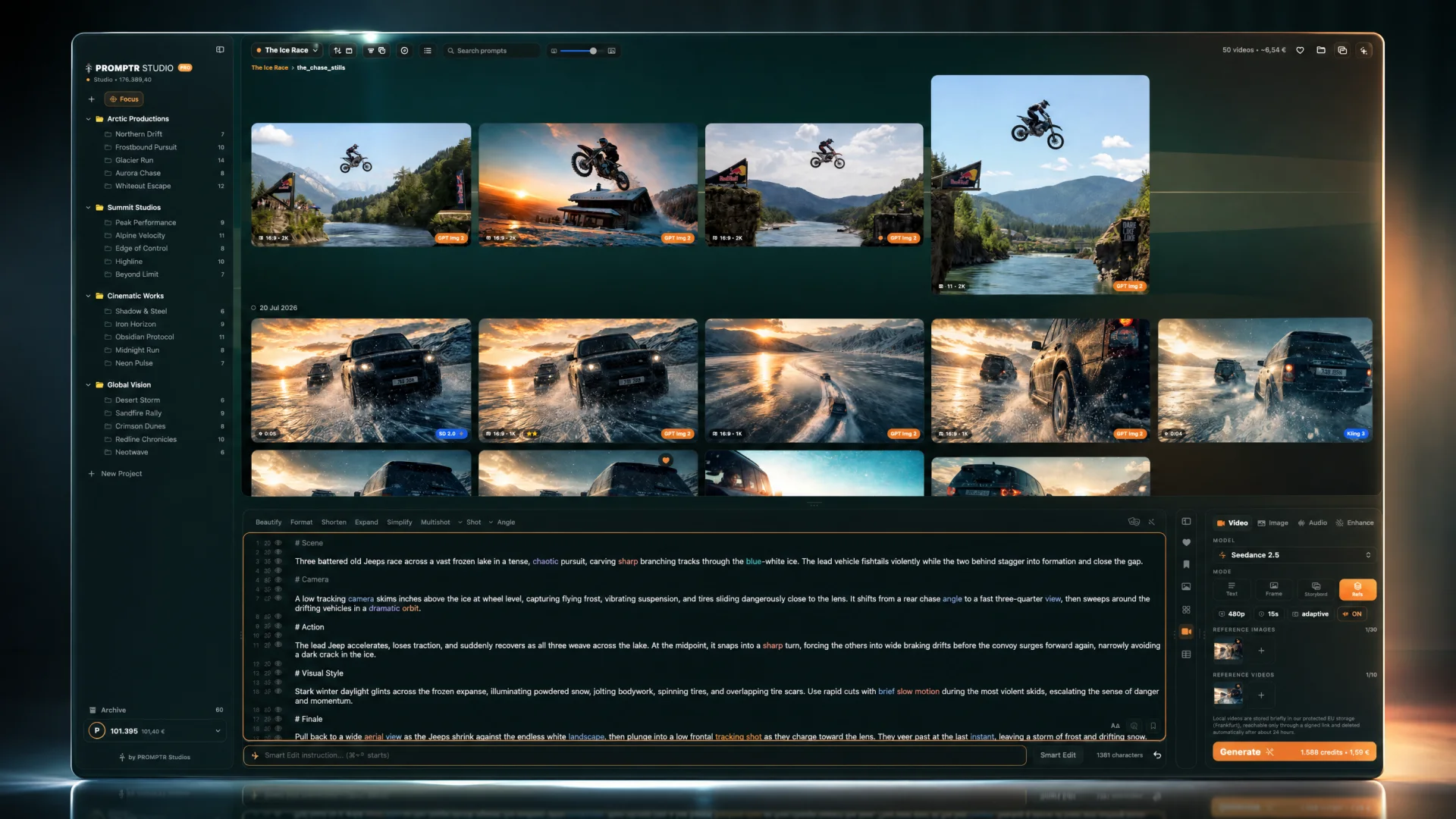Click the undo arrow beside character count
The height and width of the screenshot is (819, 1456).
(x=1157, y=755)
